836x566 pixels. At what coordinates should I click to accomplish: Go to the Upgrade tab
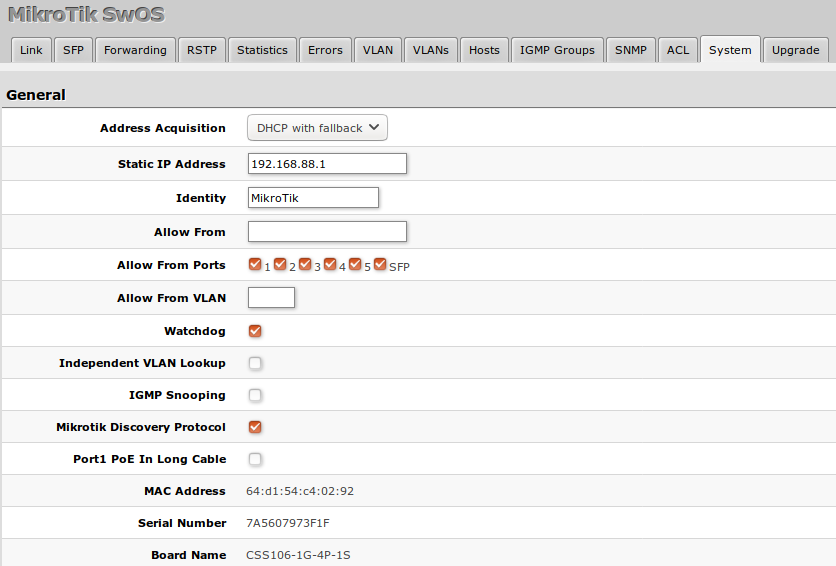795,50
